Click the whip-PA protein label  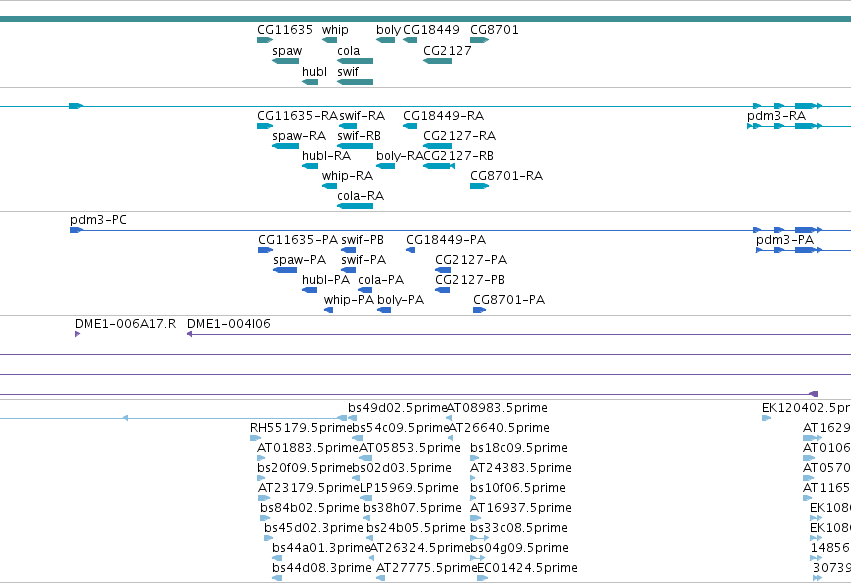(x=349, y=300)
